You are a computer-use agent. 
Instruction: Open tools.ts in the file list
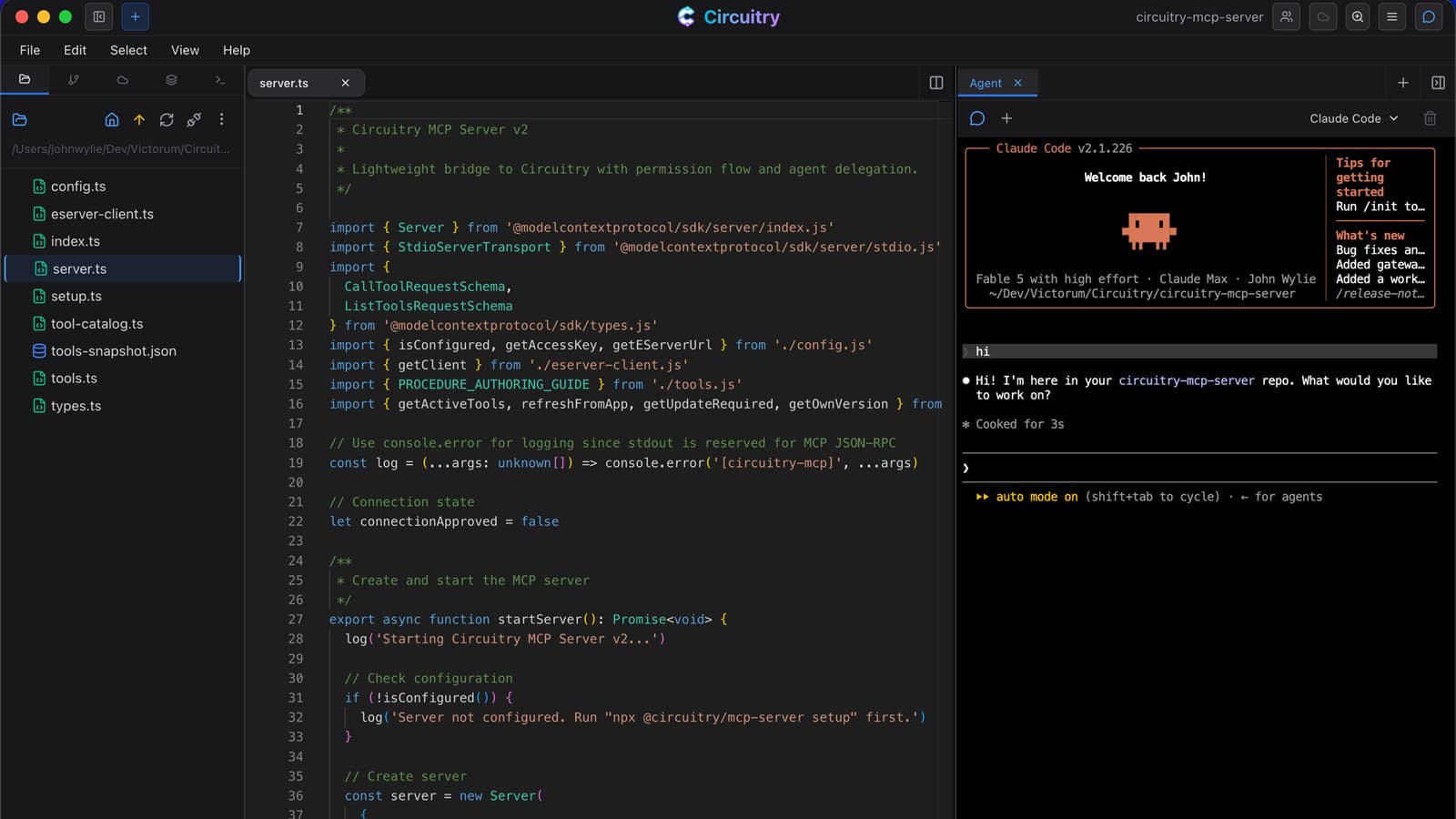click(123, 378)
